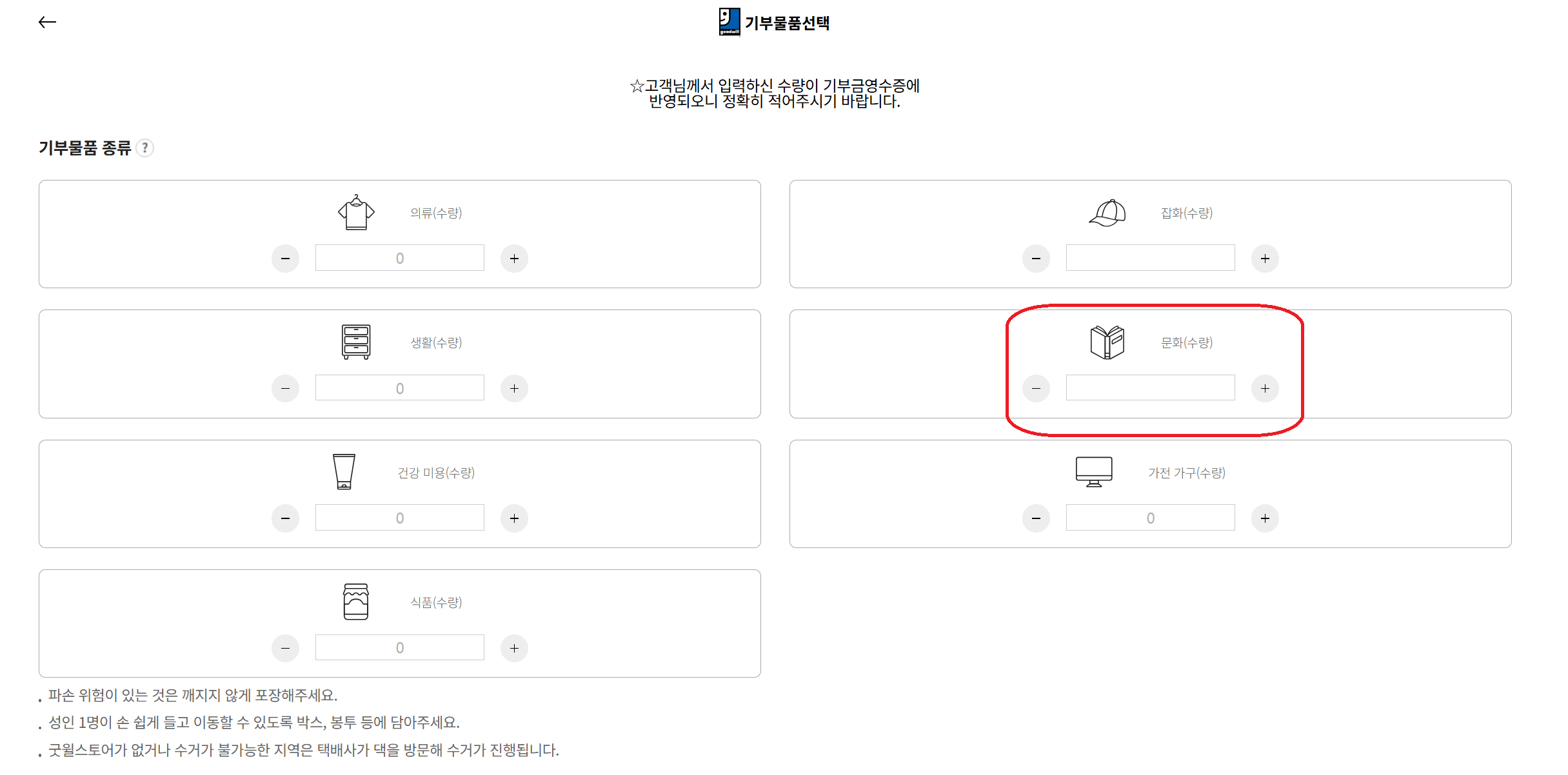The width and height of the screenshot is (1568, 775).
Task: Decrease the 식품 quantity with minus button
Action: pos(286,648)
